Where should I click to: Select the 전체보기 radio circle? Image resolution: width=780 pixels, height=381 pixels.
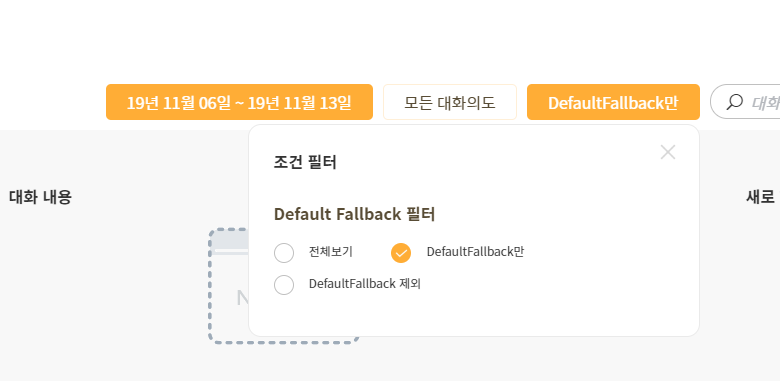point(284,253)
